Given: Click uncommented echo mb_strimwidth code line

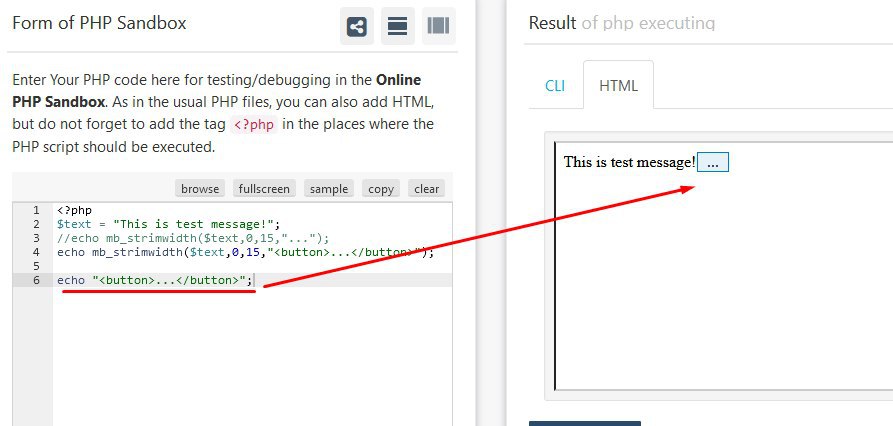Looking at the screenshot, I should [245, 252].
